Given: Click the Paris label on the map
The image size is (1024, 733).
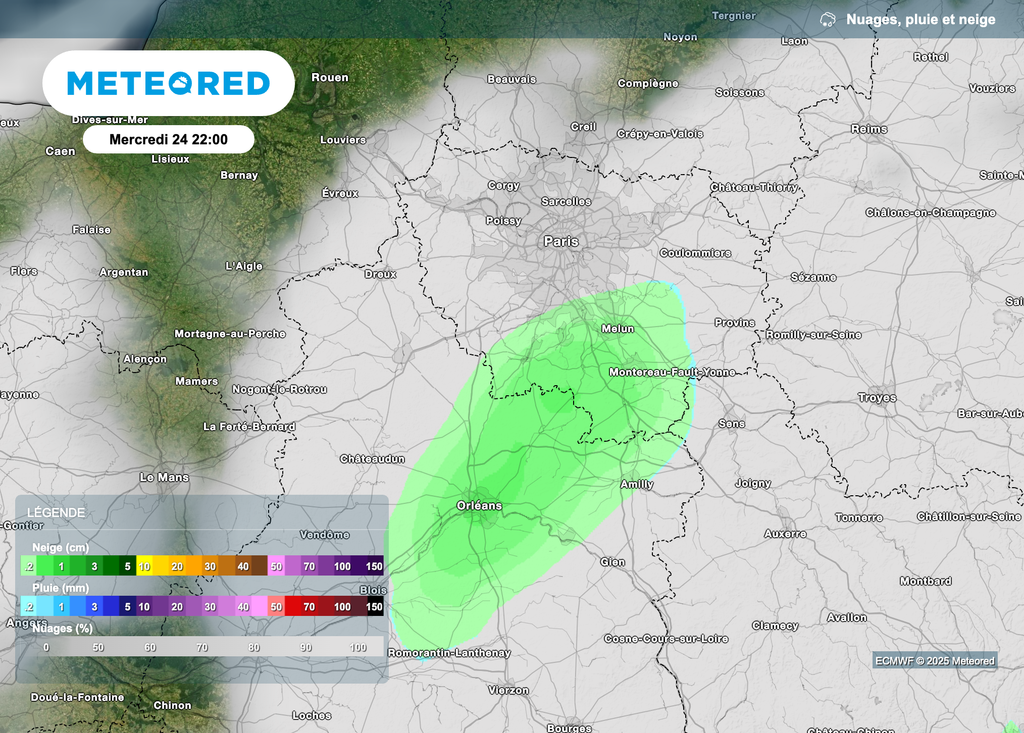Looking at the screenshot, I should click(562, 241).
